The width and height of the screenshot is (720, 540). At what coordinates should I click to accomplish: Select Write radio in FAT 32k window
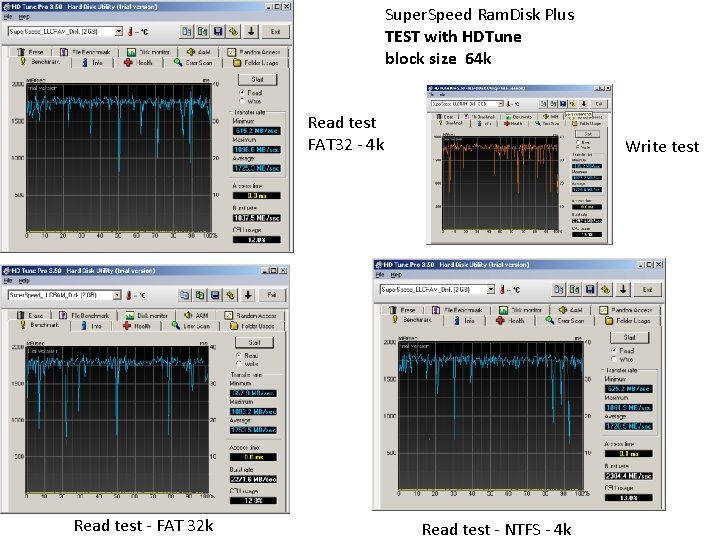point(239,364)
